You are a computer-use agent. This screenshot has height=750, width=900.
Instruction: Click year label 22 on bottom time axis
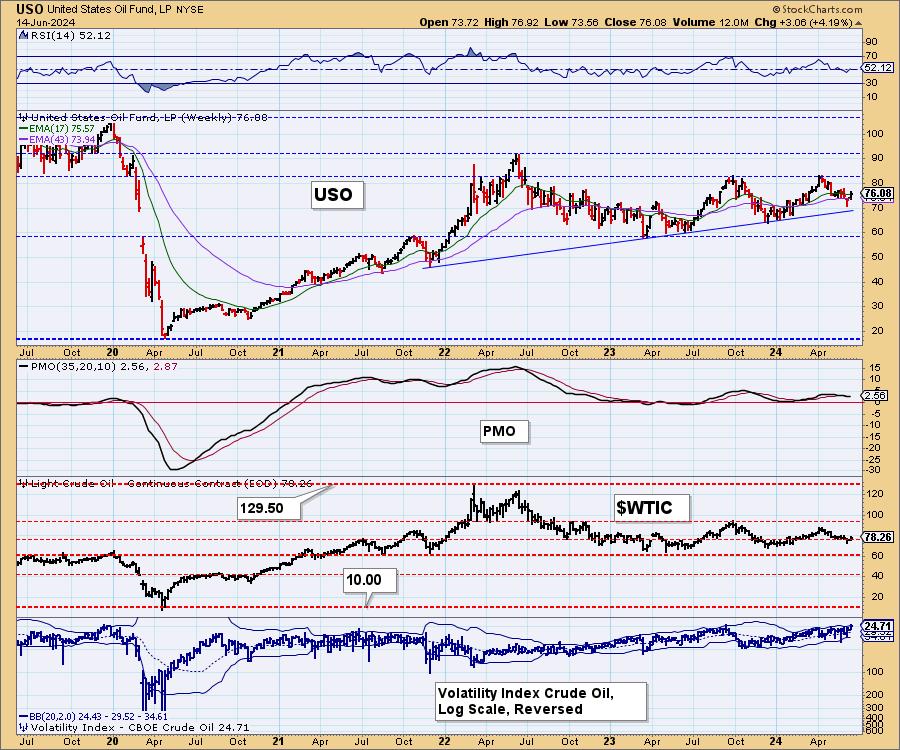[x=443, y=740]
